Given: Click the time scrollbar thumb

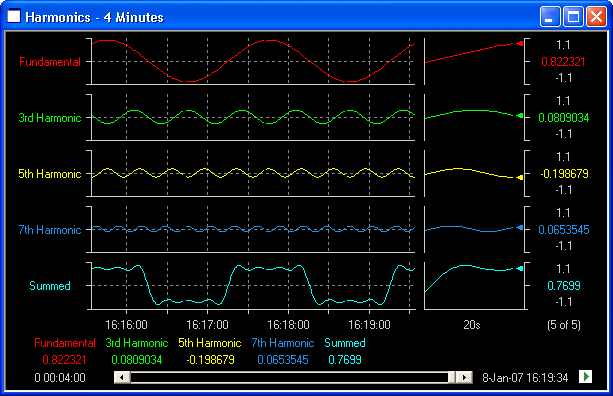Looking at the screenshot, I should (x=452, y=377).
